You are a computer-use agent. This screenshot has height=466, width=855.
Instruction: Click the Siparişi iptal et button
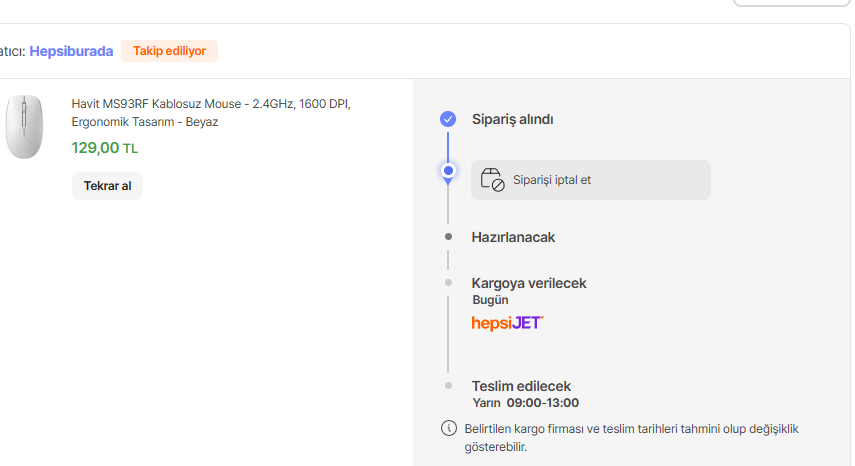pyautogui.click(x=591, y=180)
